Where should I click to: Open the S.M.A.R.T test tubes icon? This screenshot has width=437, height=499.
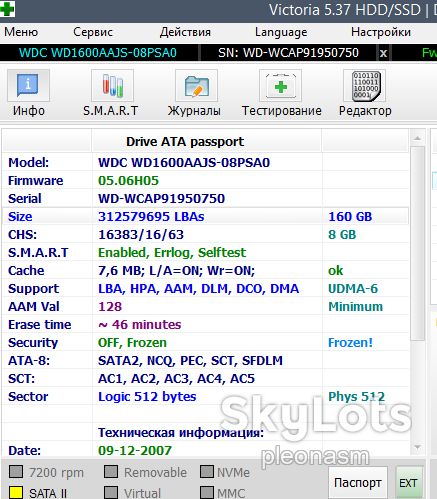click(112, 86)
